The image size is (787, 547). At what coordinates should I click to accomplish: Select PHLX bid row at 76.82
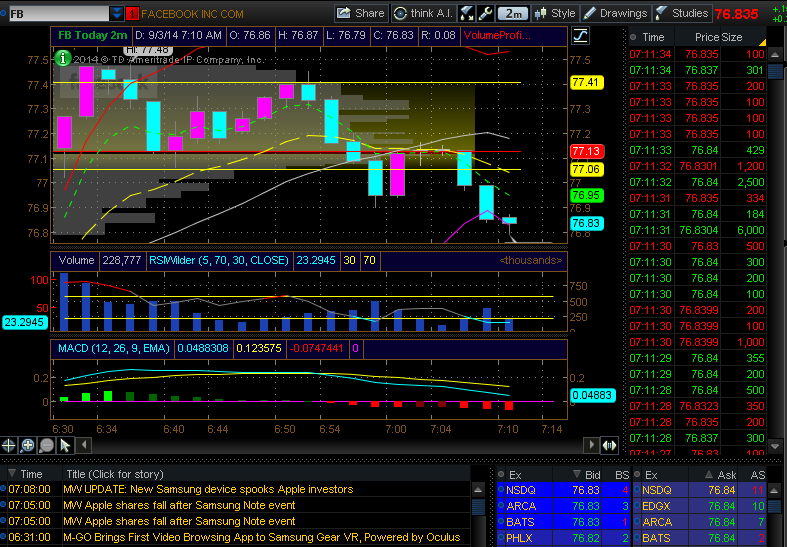[x=563, y=538]
